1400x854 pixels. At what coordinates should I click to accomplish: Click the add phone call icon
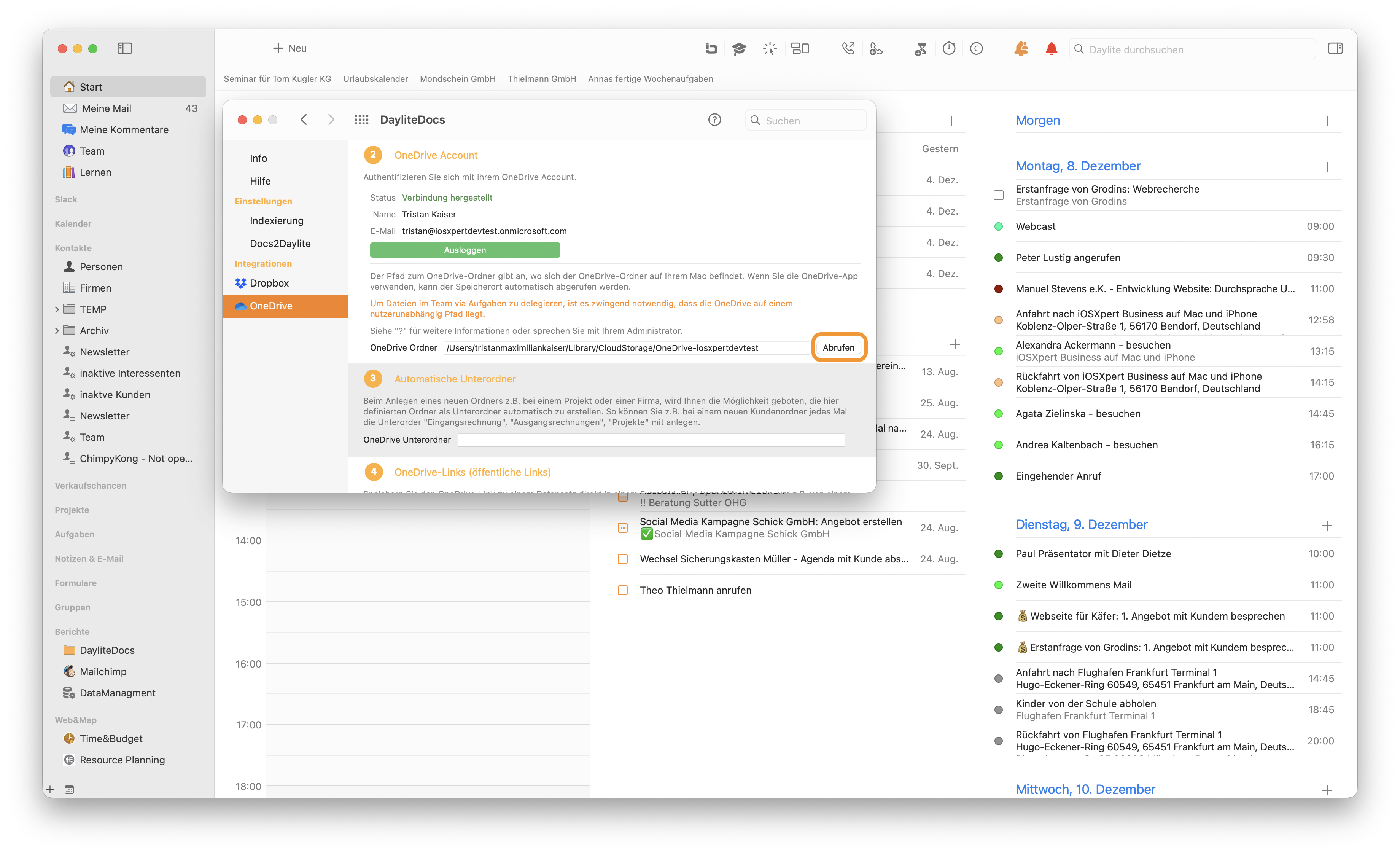875,49
